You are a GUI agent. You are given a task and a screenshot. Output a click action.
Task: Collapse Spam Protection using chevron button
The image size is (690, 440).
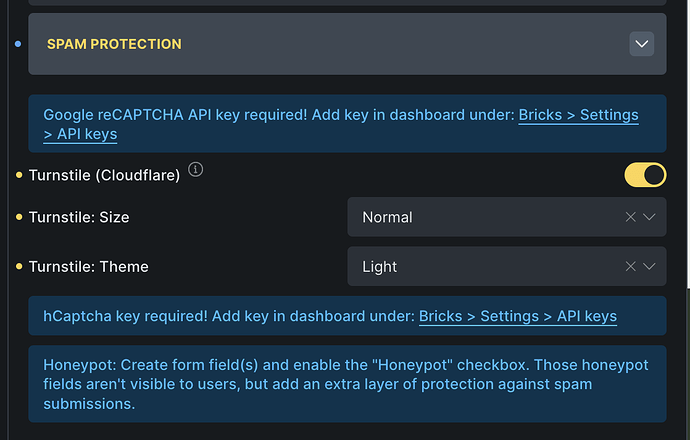tap(642, 44)
